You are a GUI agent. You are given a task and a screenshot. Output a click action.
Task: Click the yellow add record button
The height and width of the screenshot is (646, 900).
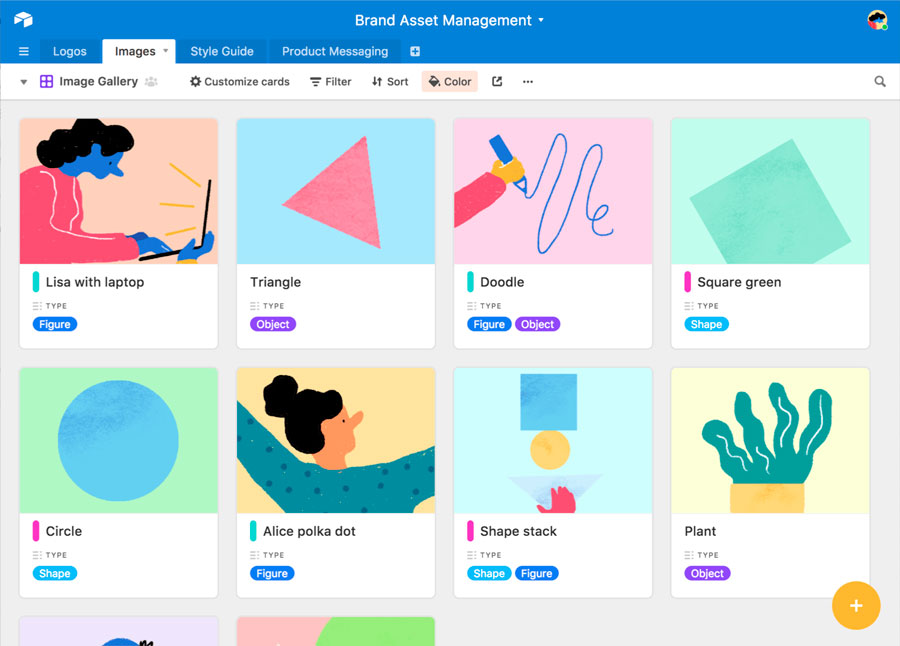point(856,606)
